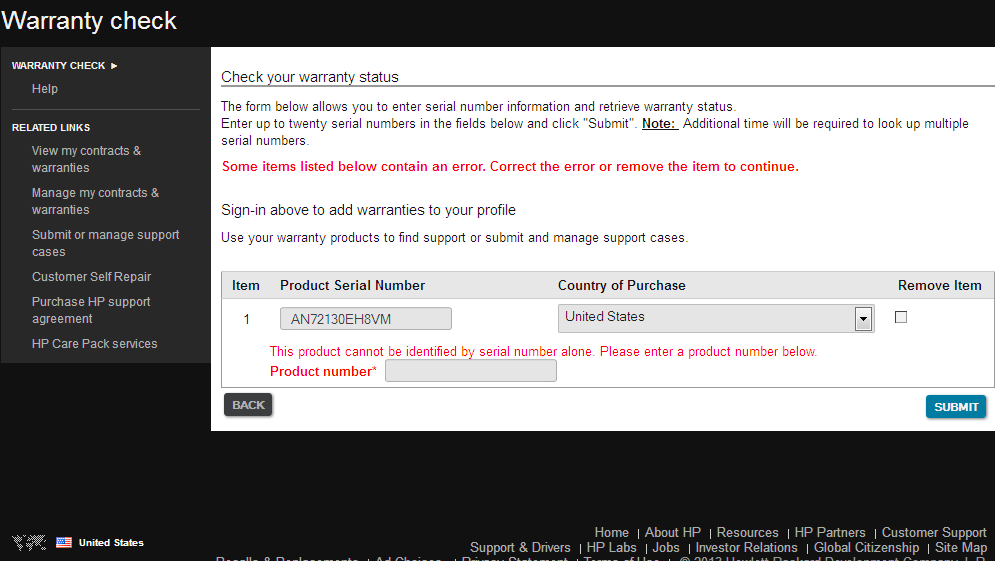Focus the Product Serial Number field
Screen dimensions: 995x561
tap(365, 319)
